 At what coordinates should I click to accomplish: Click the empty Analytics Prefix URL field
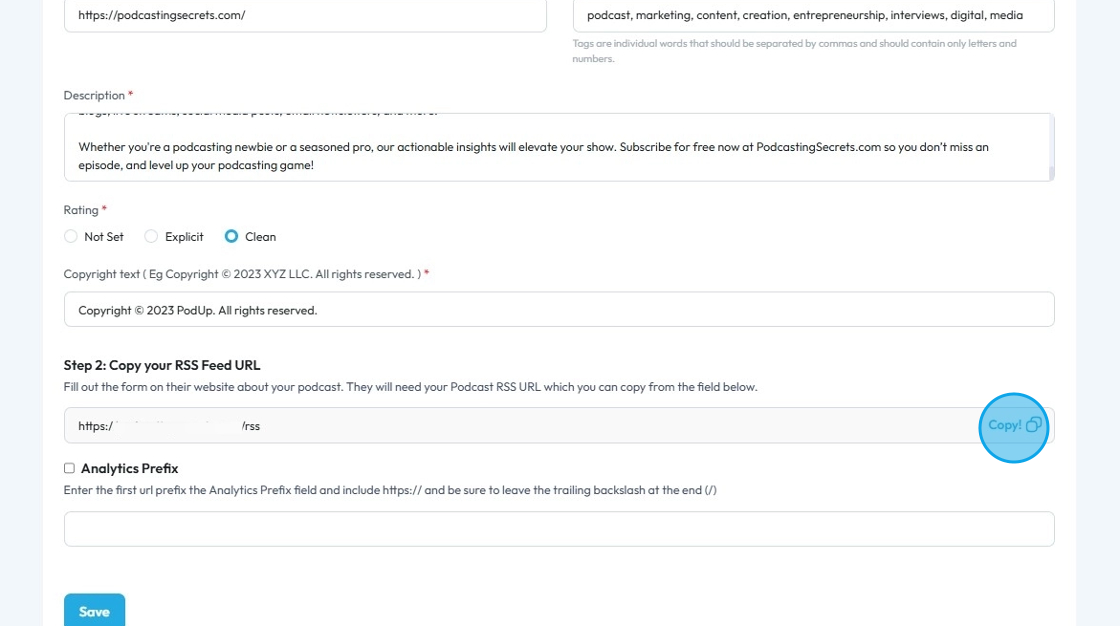point(558,529)
